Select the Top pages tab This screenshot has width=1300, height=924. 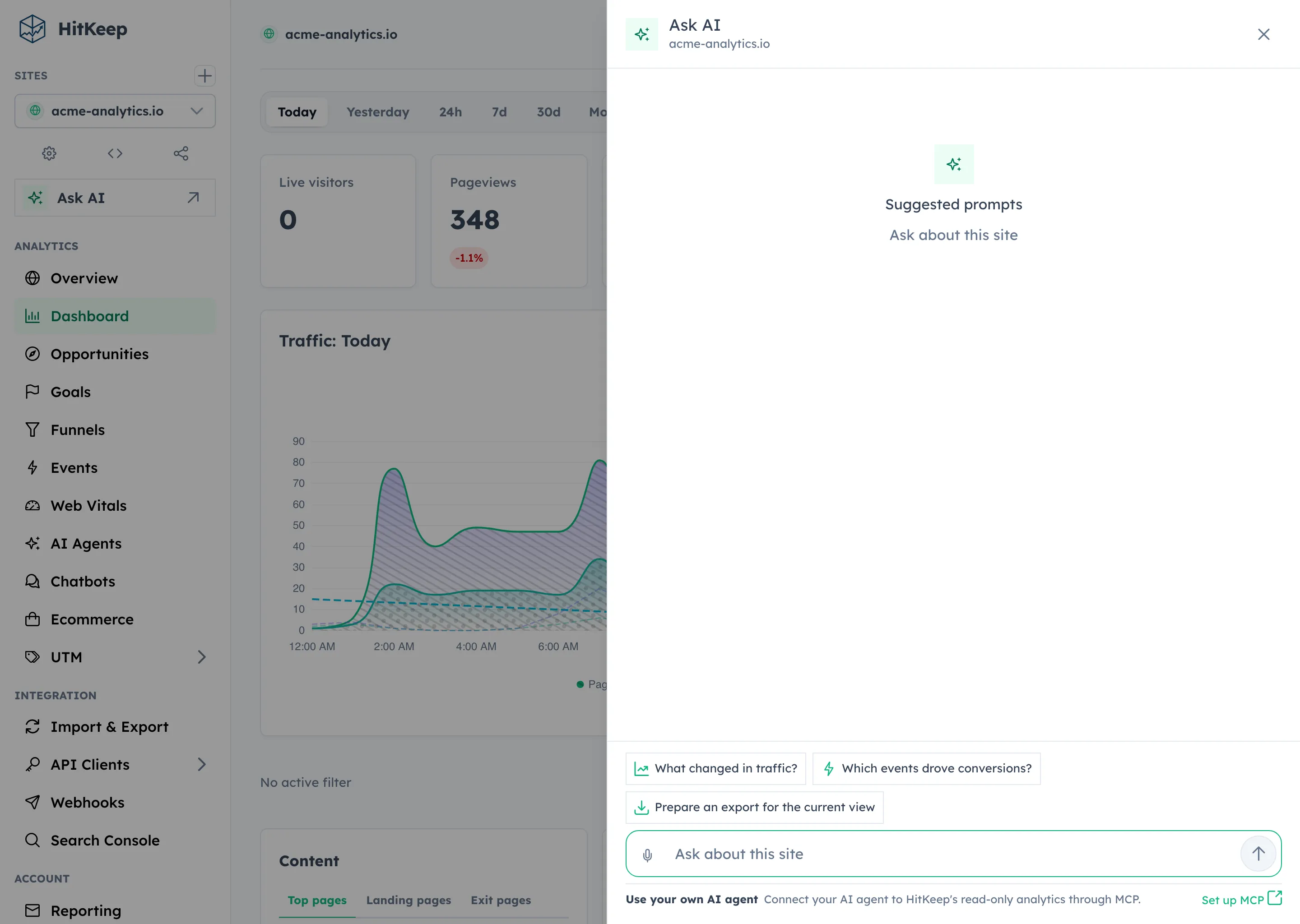(317, 900)
